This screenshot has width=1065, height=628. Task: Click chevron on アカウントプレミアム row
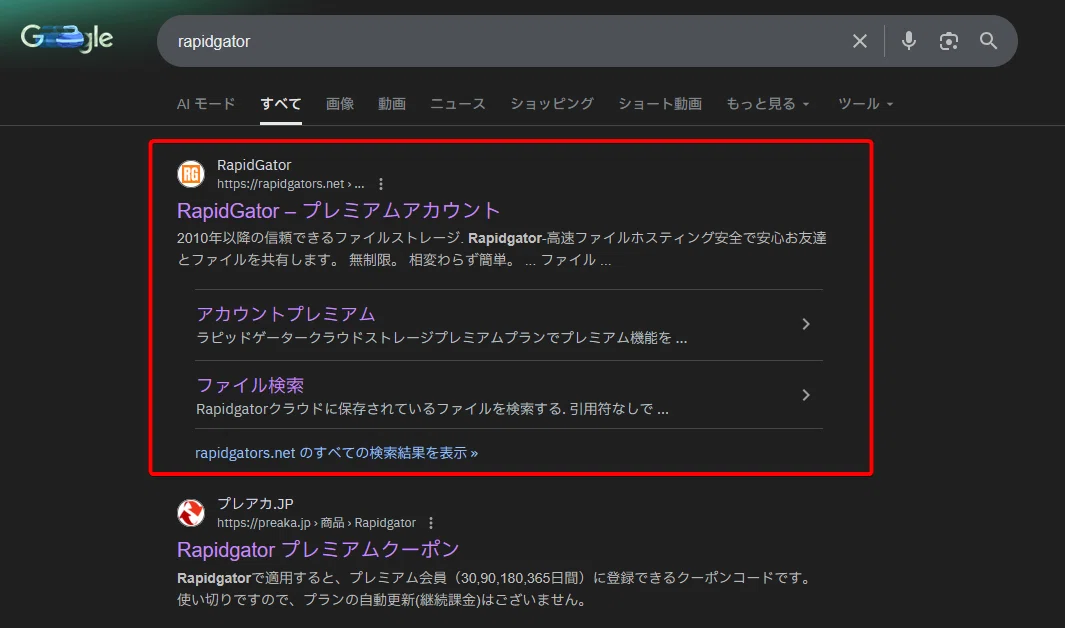[x=806, y=325]
